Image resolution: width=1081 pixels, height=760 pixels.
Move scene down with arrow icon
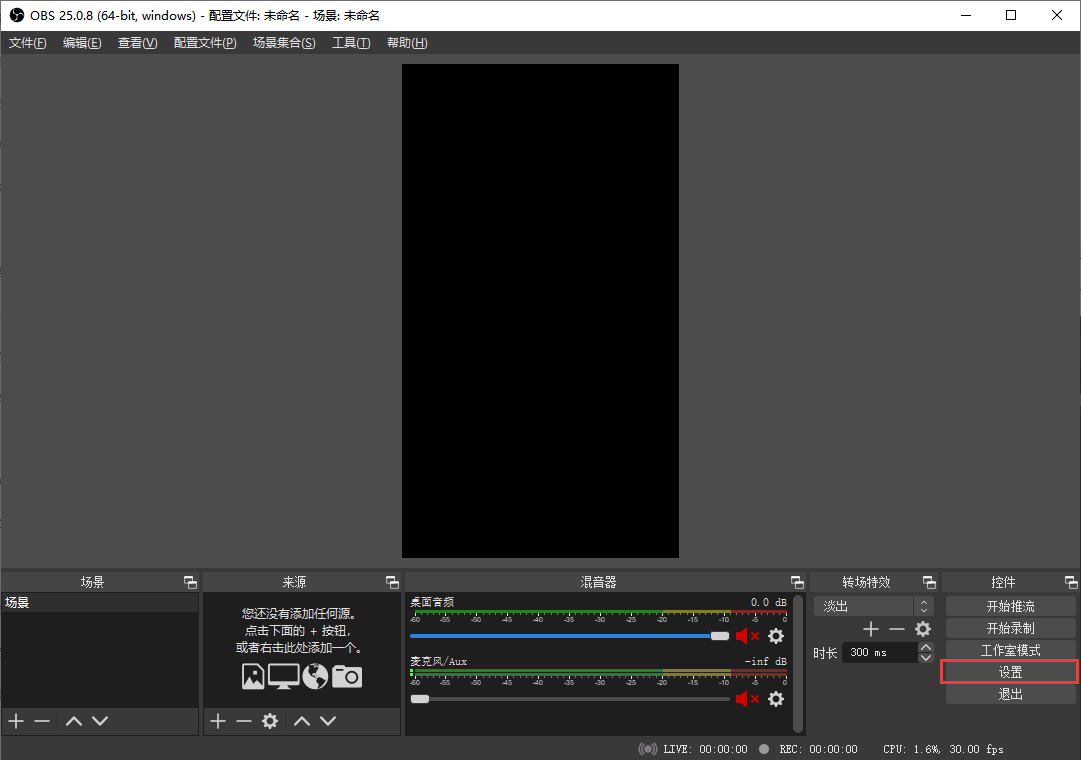[100, 721]
